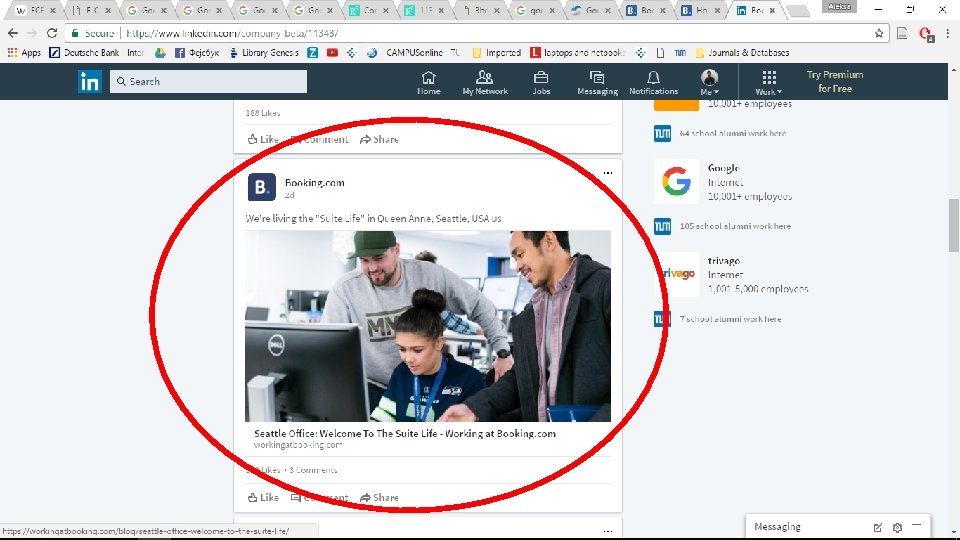Click 64 school alumni work here
Viewport: 960px width, 540px height.
click(x=732, y=133)
